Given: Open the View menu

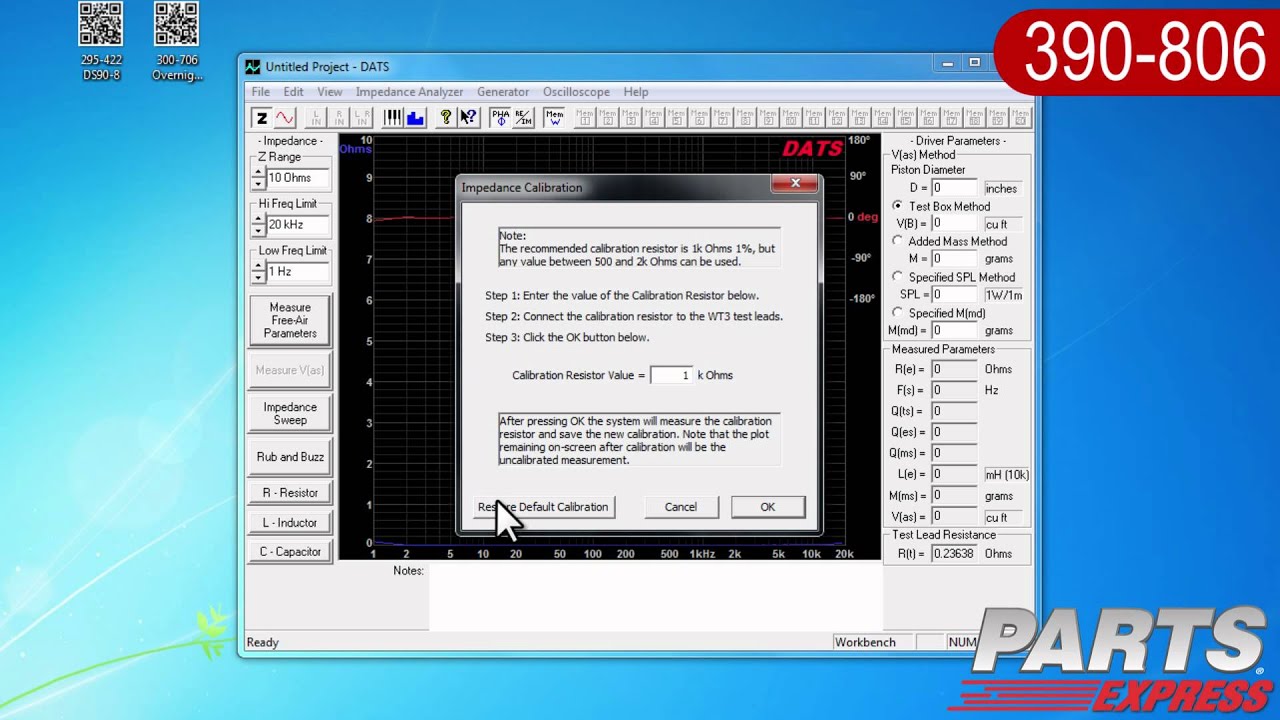Looking at the screenshot, I should [x=329, y=92].
